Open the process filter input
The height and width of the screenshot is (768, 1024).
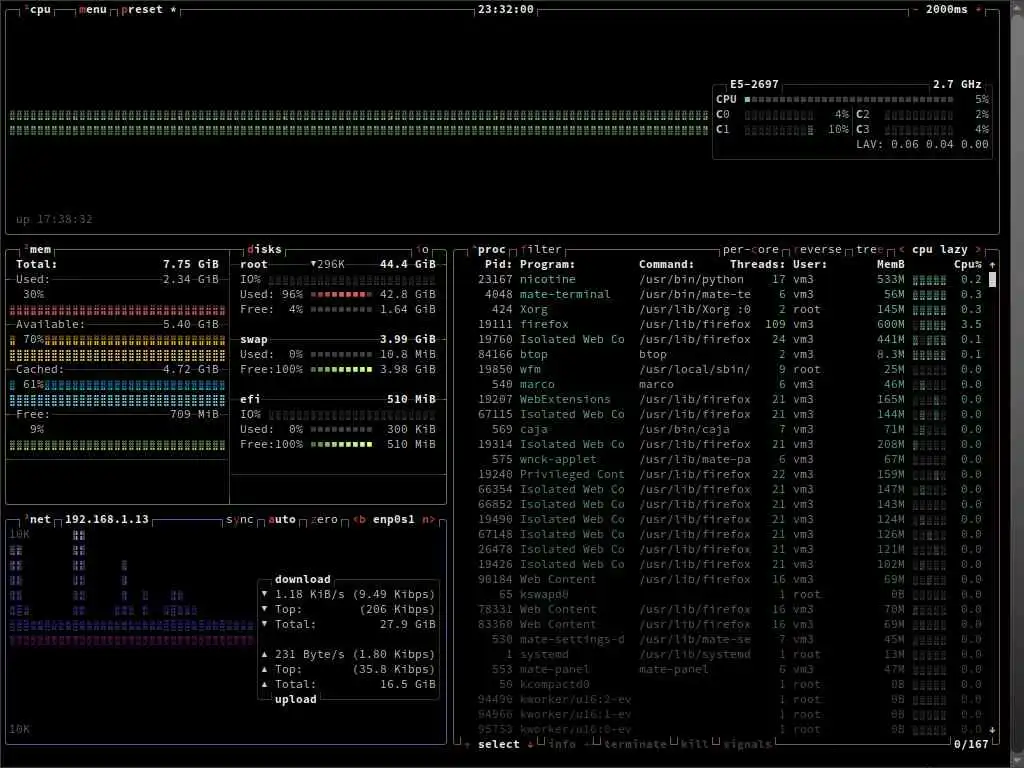coord(541,249)
